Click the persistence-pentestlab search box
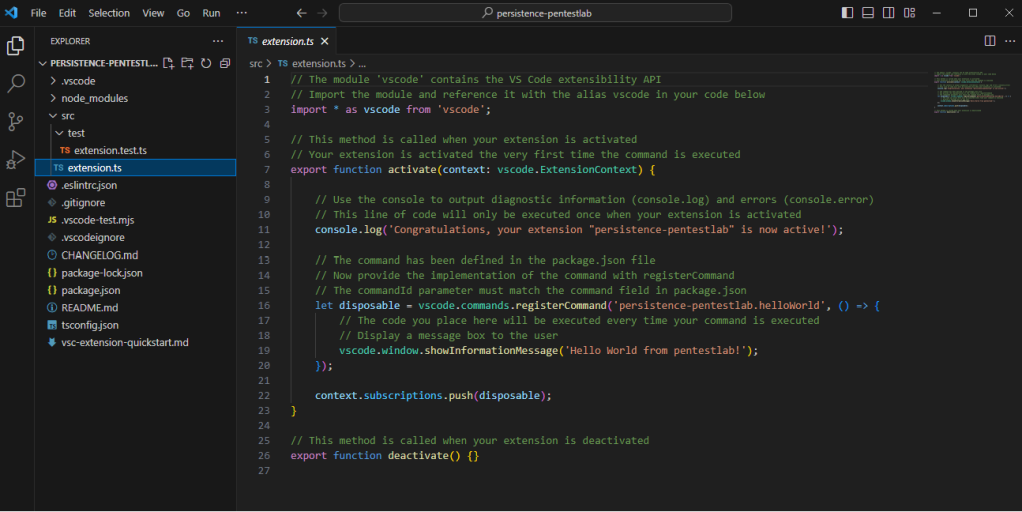This screenshot has width=1022, height=512. pos(535,13)
